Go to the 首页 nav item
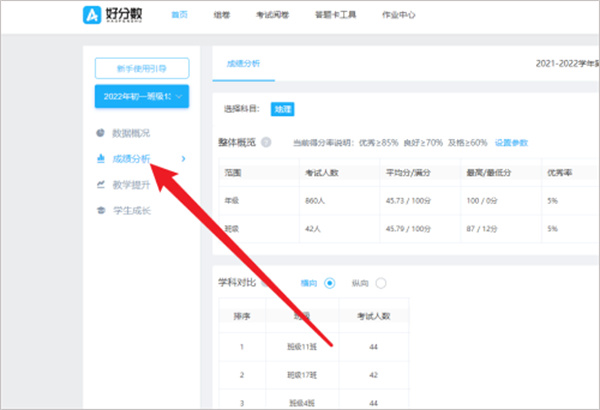This screenshot has height=410, width=600. click(179, 15)
